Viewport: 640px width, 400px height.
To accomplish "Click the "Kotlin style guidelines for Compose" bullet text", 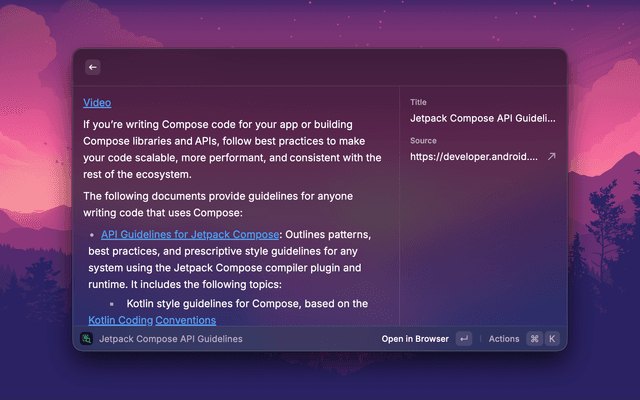I will (247, 304).
